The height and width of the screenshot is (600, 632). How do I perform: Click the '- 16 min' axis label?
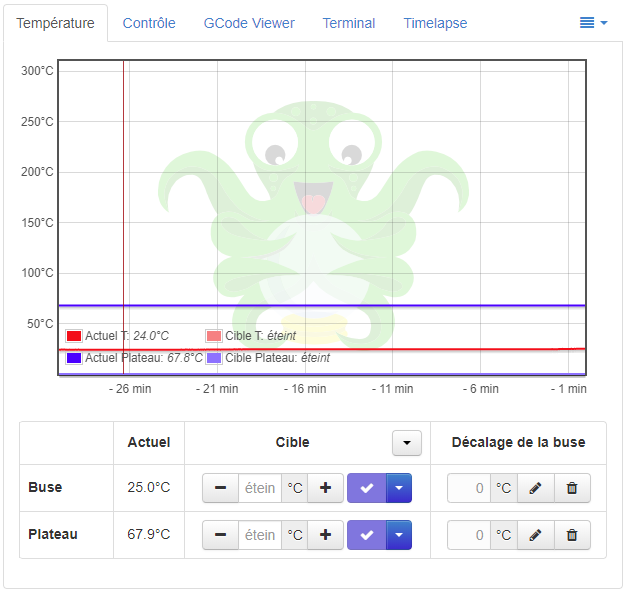click(305, 389)
